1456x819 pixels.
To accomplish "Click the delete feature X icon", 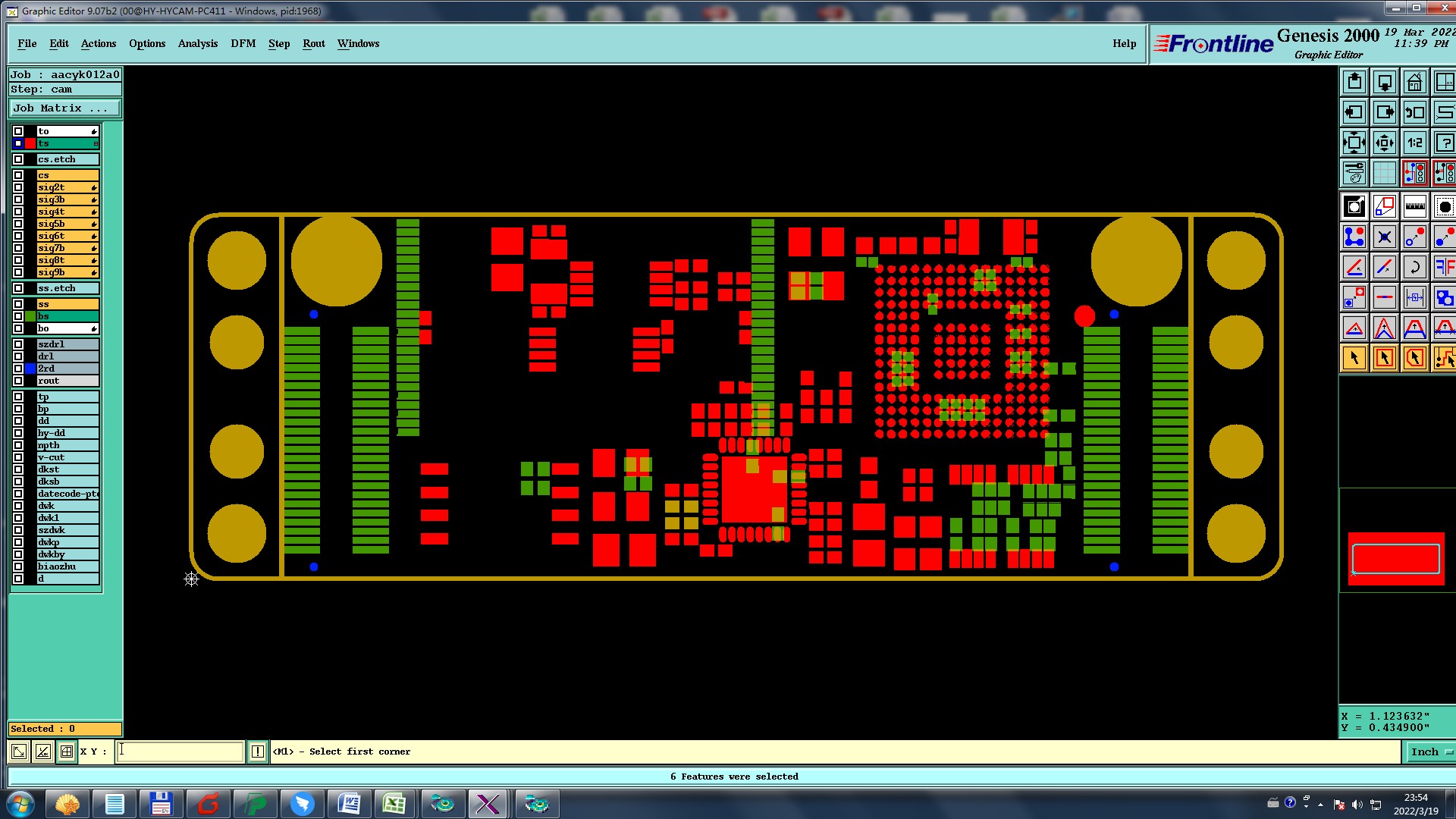I will pyautogui.click(x=1384, y=237).
